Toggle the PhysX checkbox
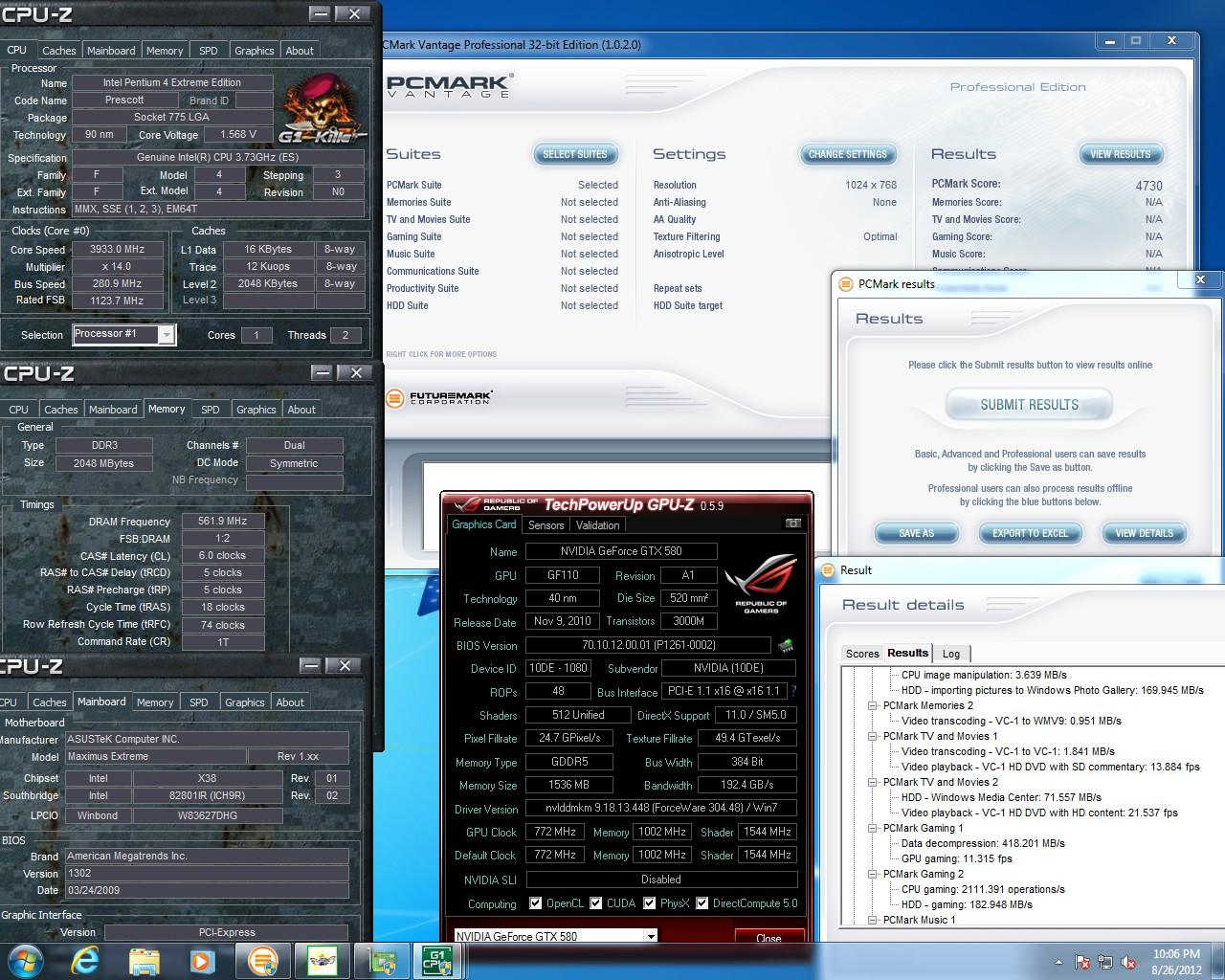This screenshot has height=980, width=1225. (x=650, y=902)
